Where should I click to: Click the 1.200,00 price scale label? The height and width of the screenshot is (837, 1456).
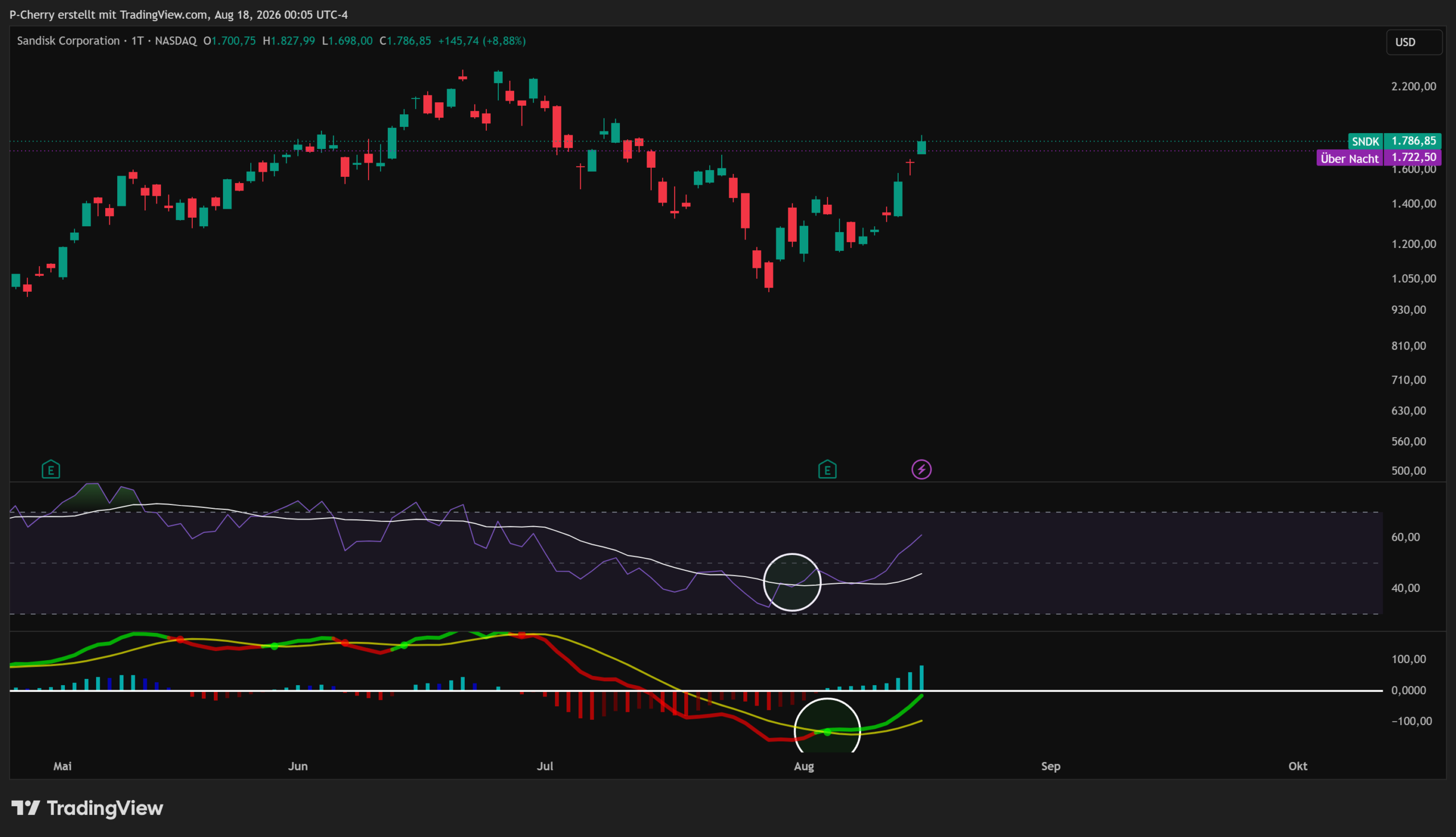coord(1413,244)
